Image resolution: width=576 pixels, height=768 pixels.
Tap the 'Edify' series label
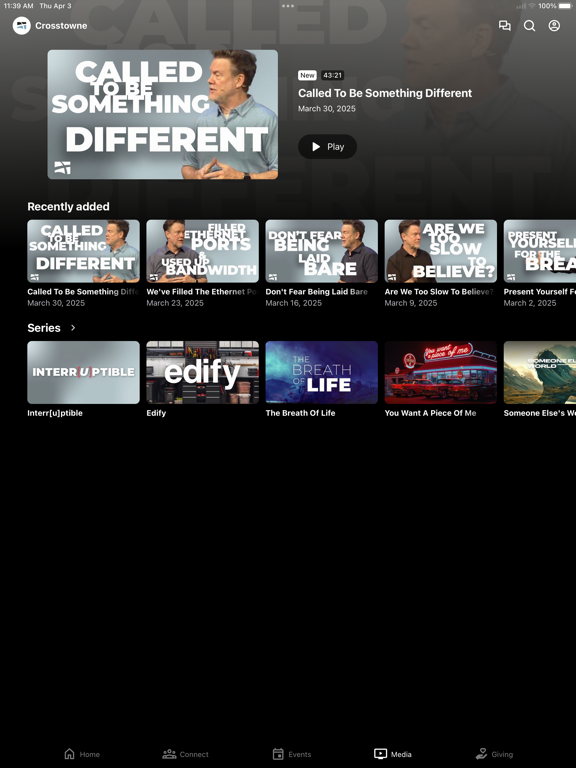click(x=156, y=413)
